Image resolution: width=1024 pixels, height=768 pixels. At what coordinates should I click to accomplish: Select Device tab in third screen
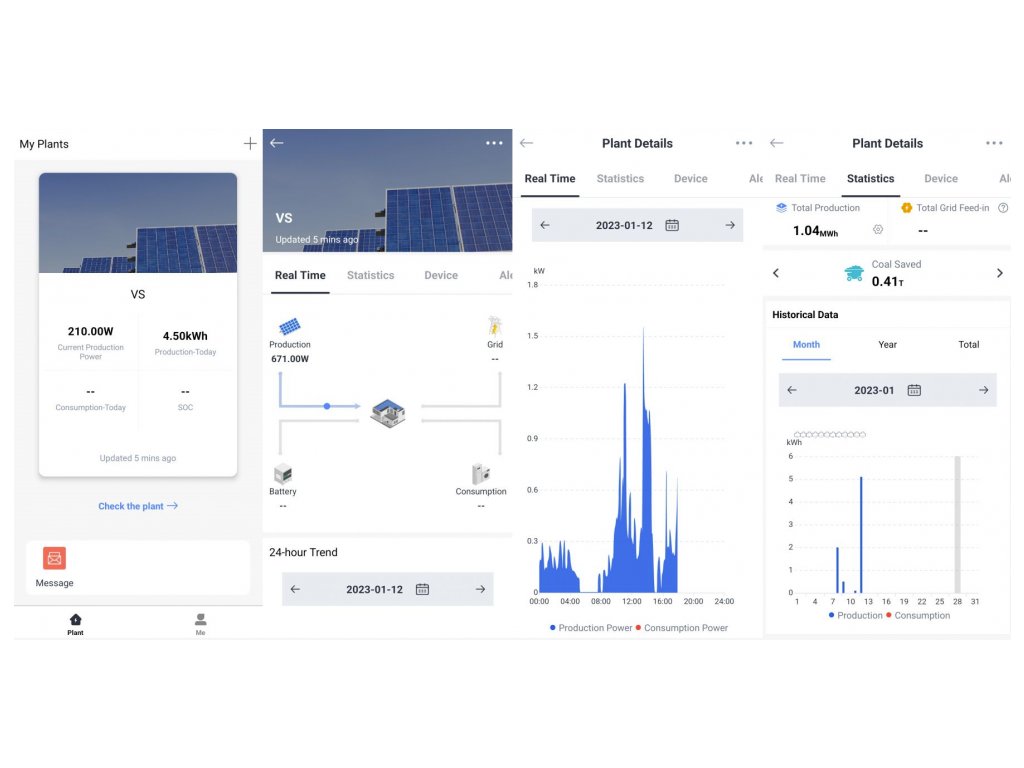[x=690, y=179]
